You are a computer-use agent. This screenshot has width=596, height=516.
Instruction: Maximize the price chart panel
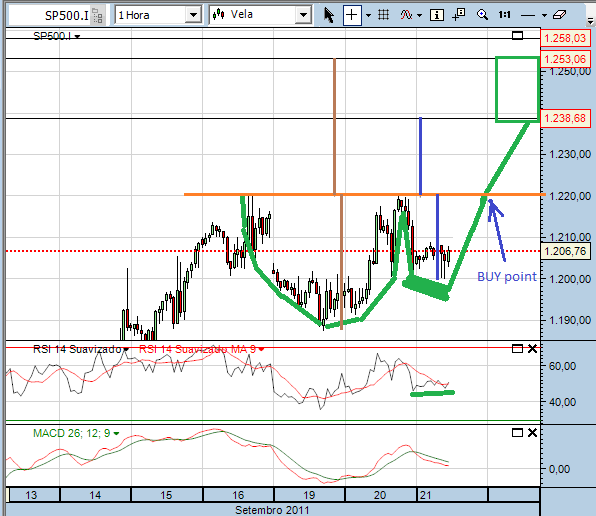point(517,36)
